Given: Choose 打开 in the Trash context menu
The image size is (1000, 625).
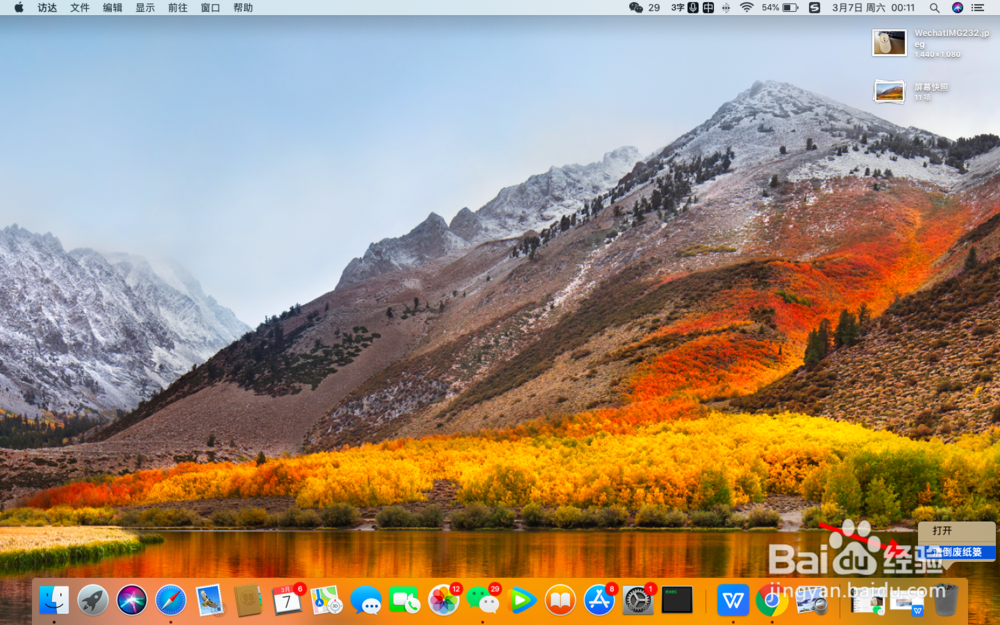Looking at the screenshot, I should coord(957,531).
